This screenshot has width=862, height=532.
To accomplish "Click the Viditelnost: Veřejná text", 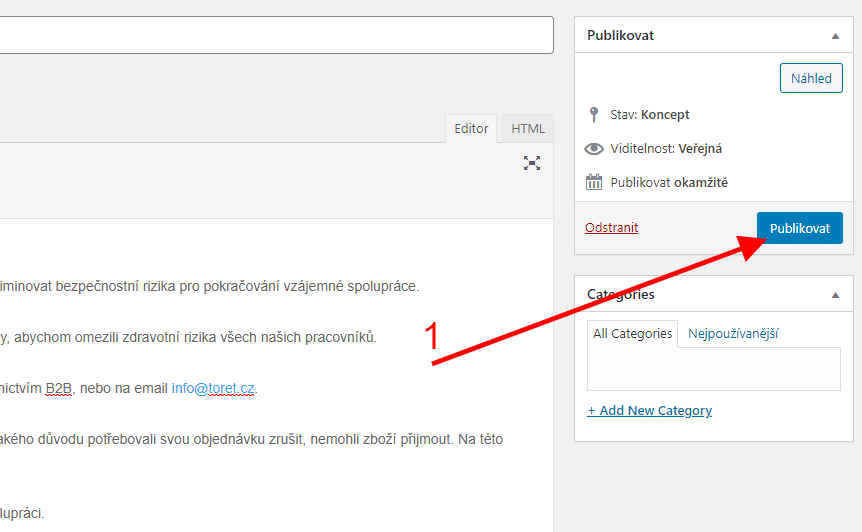I will (666, 148).
